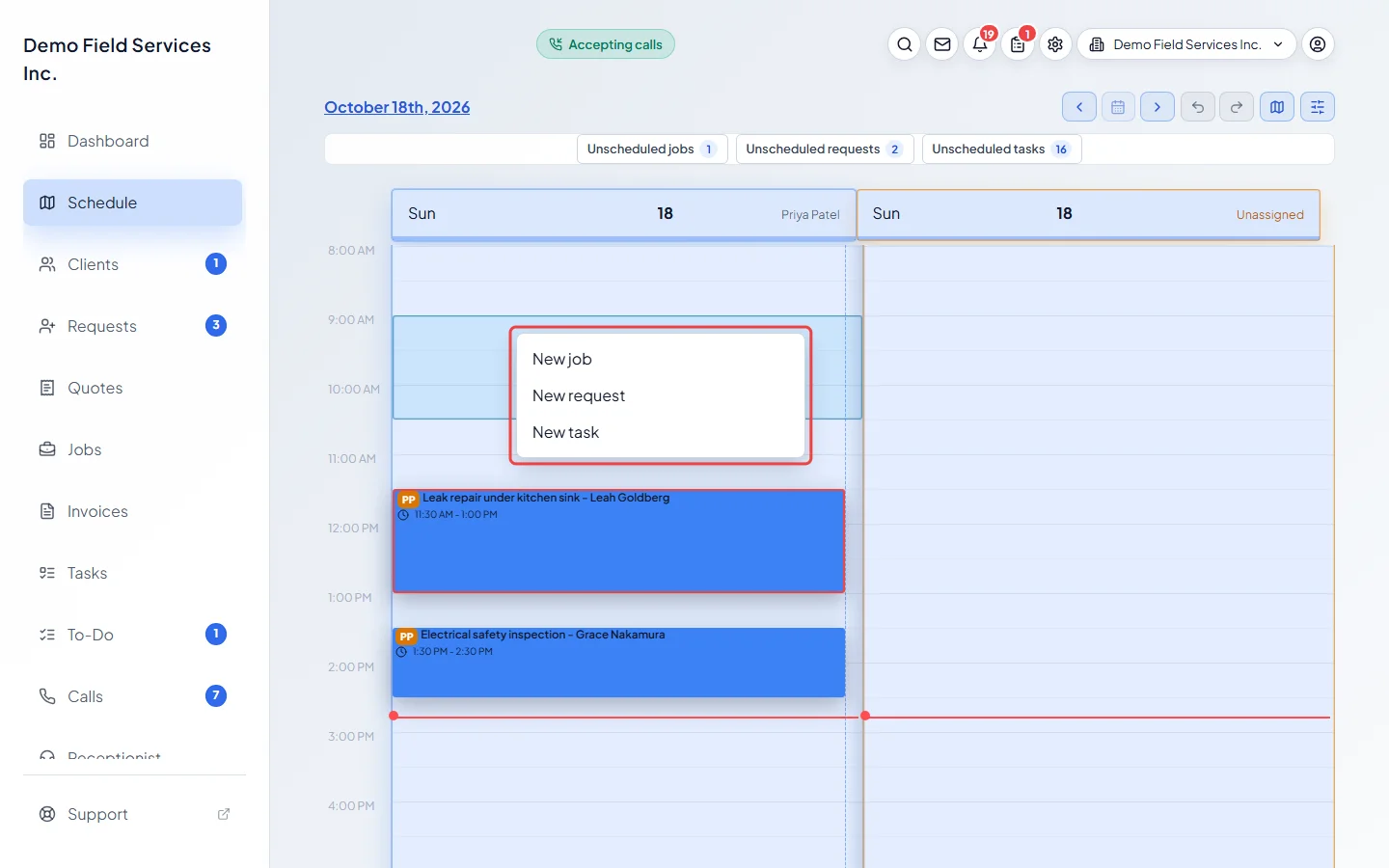Open Calls in sidebar
The width and height of the screenshot is (1389, 868).
click(133, 696)
